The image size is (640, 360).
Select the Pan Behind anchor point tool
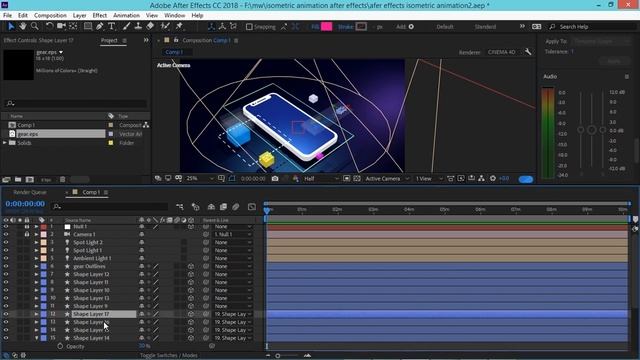[73, 27]
